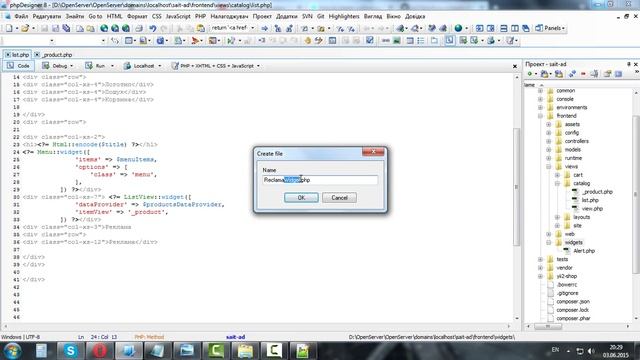The width and height of the screenshot is (640, 360).
Task: Click the sait-ad label in status bar
Action: click(x=235, y=337)
